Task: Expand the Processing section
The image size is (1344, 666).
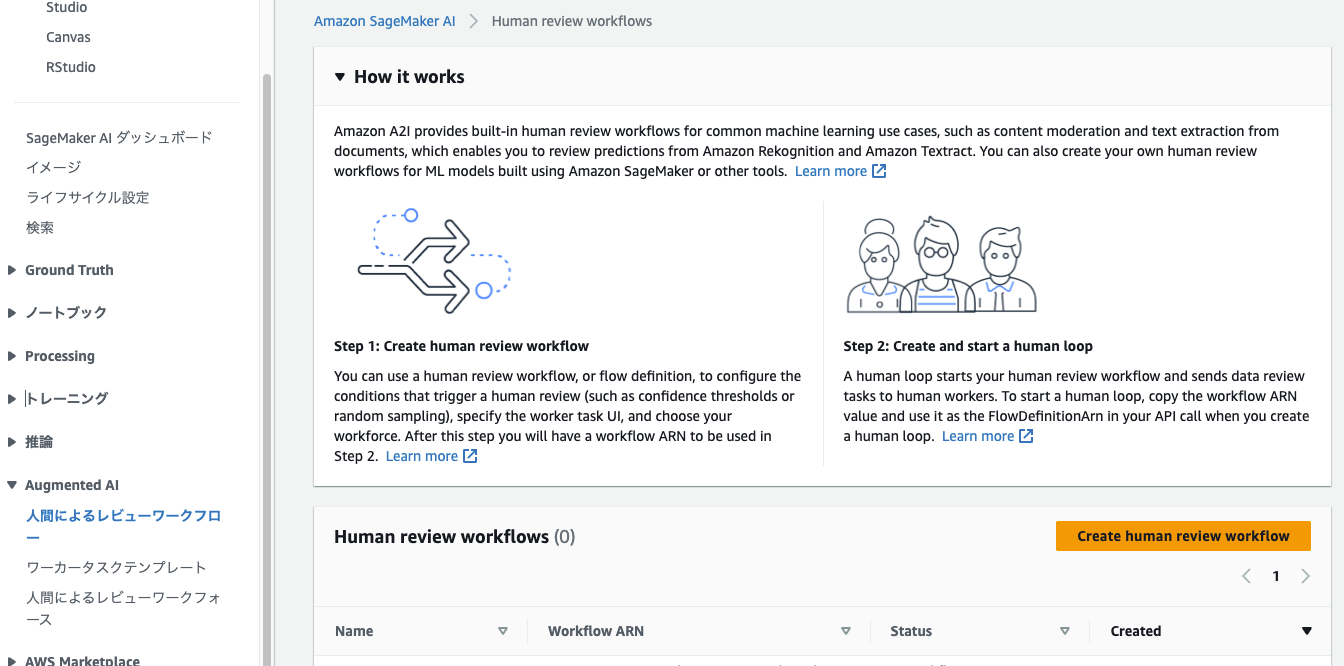Action: tap(12, 356)
